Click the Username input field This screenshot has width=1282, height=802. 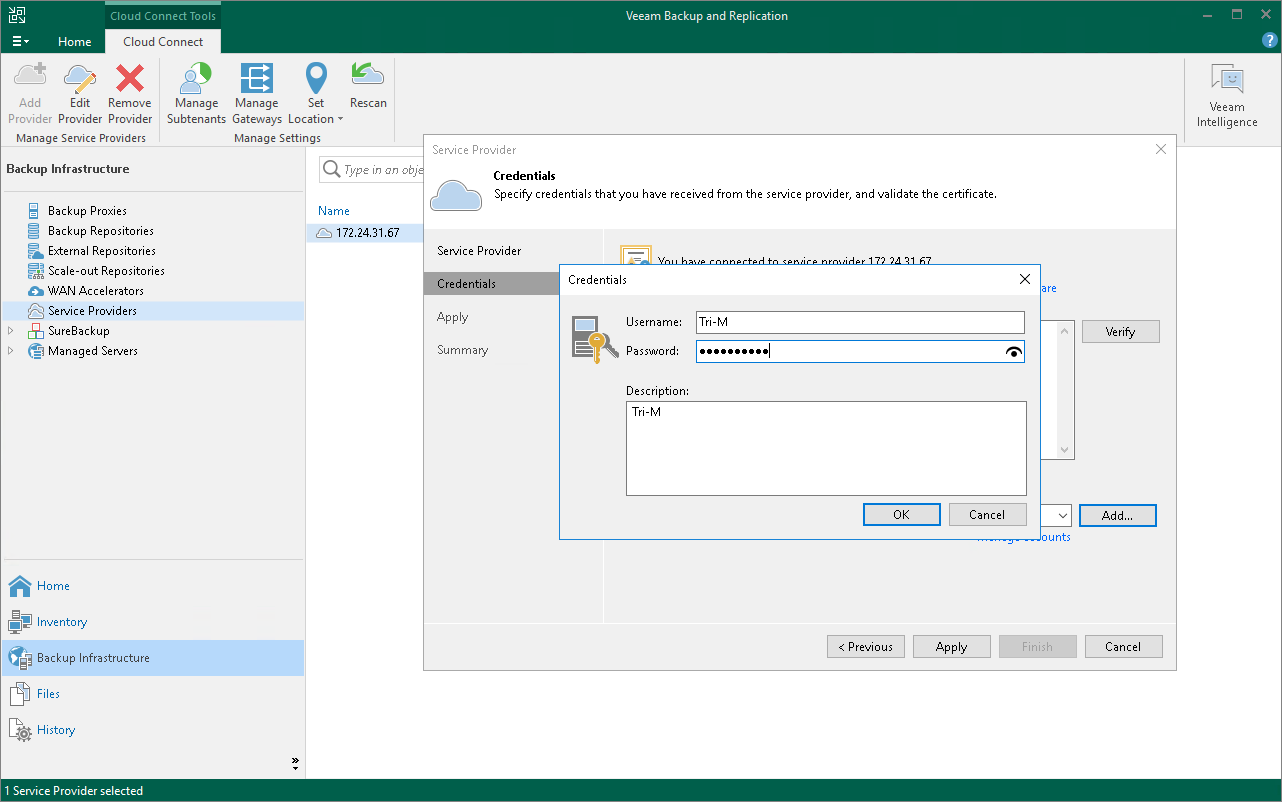[860, 322]
